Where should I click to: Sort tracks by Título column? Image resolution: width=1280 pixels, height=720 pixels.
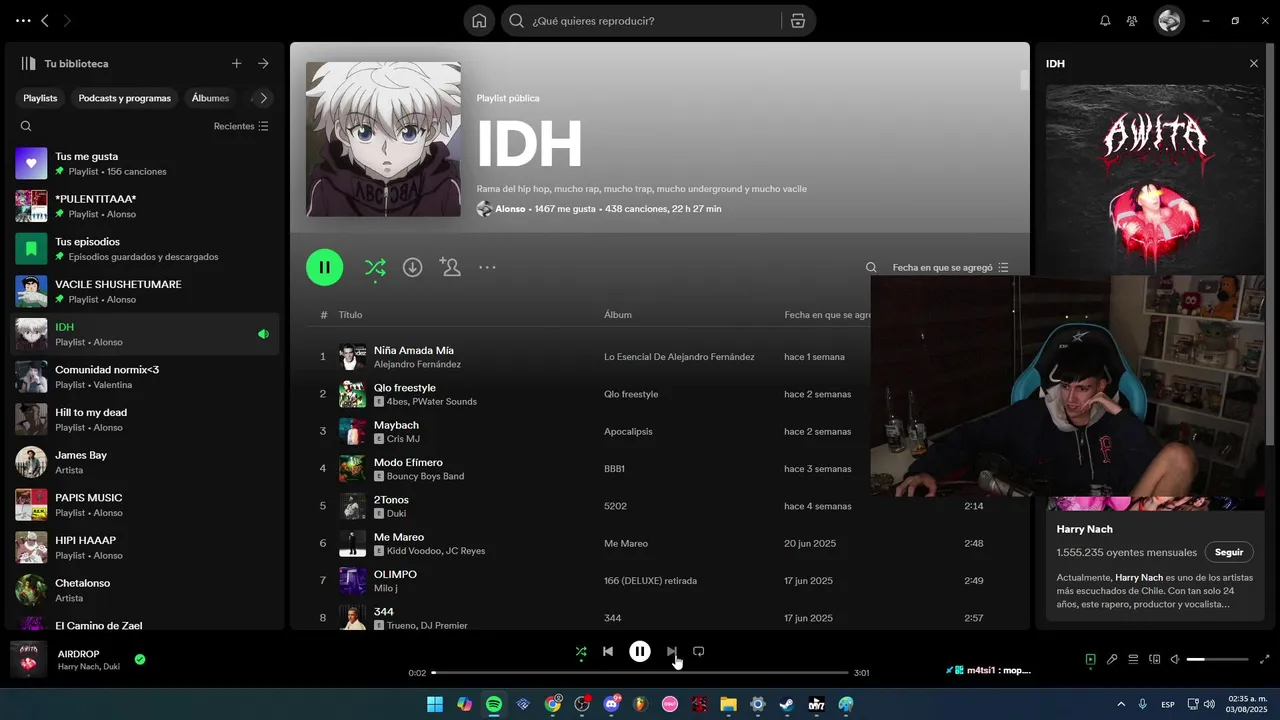(350, 315)
